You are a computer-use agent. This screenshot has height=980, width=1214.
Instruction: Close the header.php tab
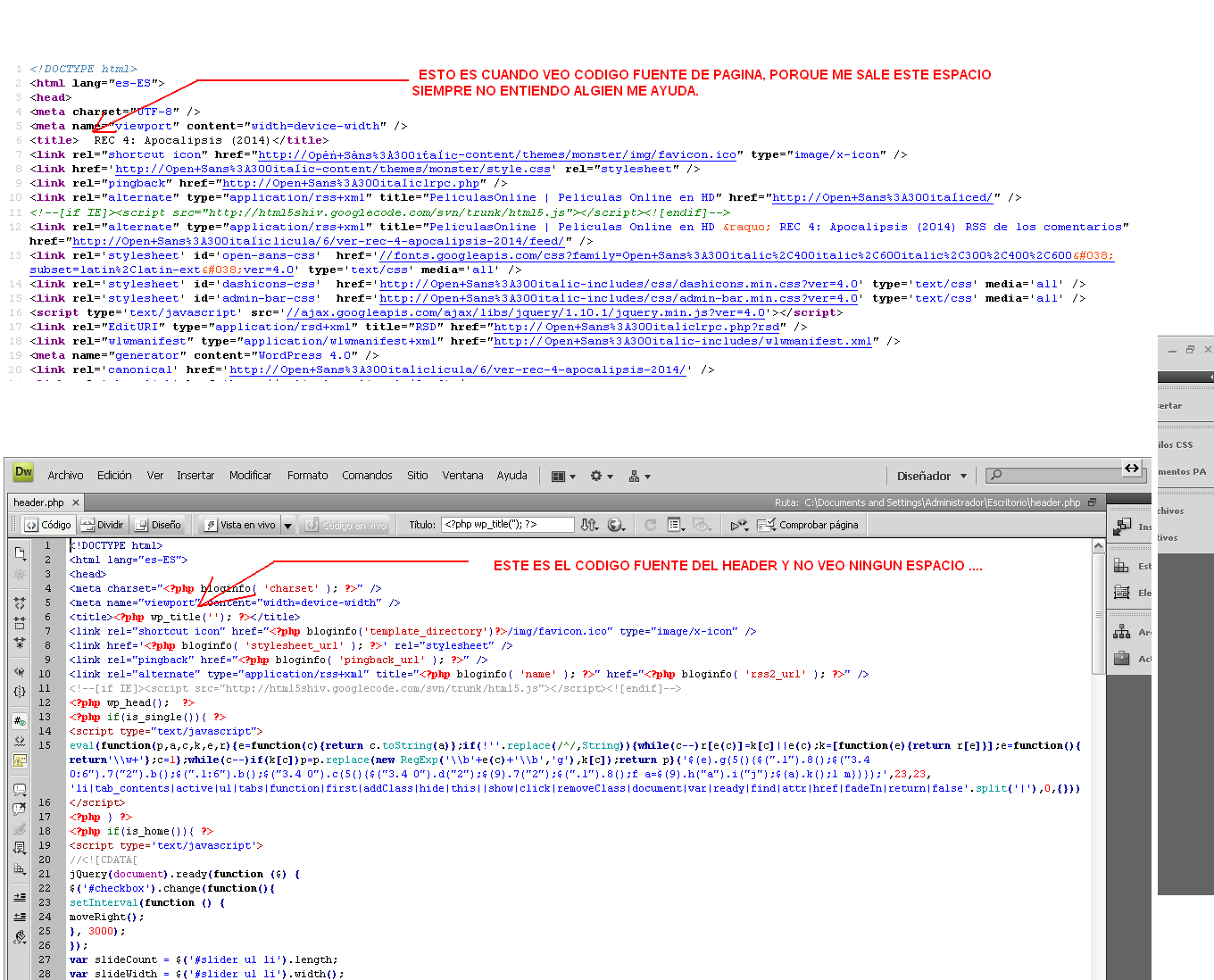pos(76,502)
